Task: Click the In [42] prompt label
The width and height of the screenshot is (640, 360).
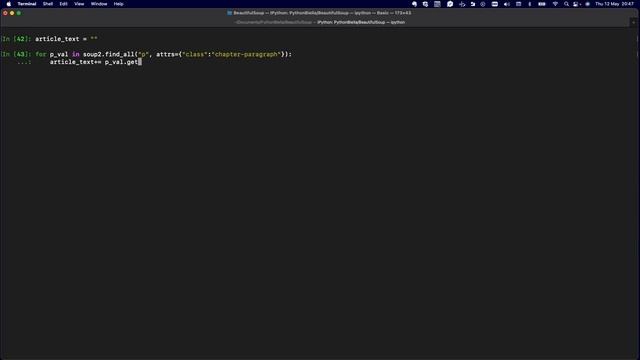Action: [16, 39]
